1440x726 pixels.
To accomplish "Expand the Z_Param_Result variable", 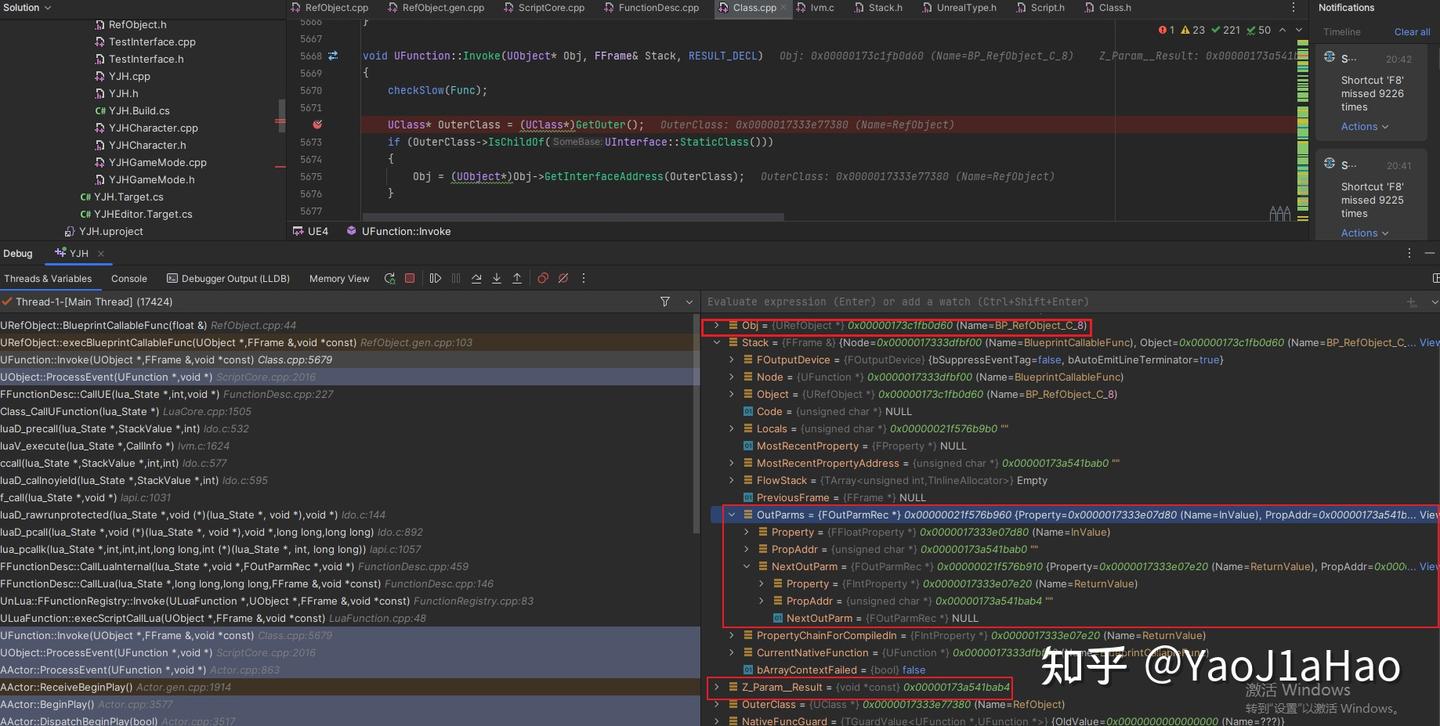I will point(717,687).
